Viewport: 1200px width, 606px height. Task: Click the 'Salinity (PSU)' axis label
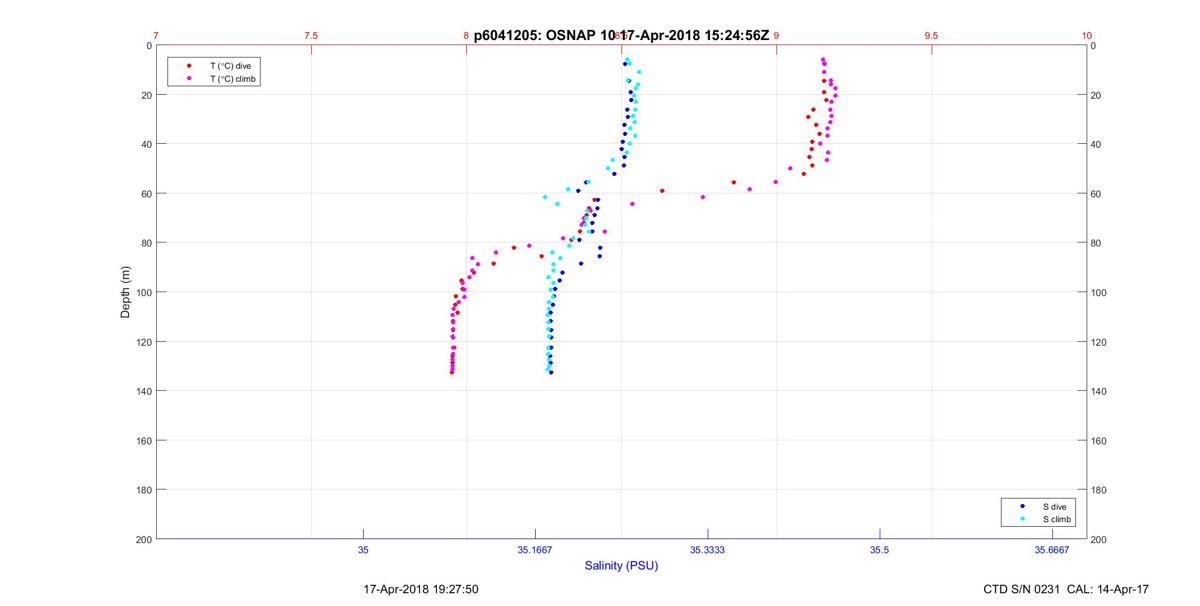point(621,566)
